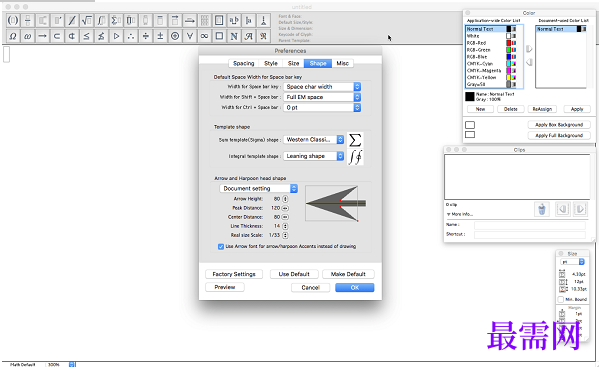Select RGB-Green color in color list
The height and width of the screenshot is (367, 599).
tap(492, 50)
